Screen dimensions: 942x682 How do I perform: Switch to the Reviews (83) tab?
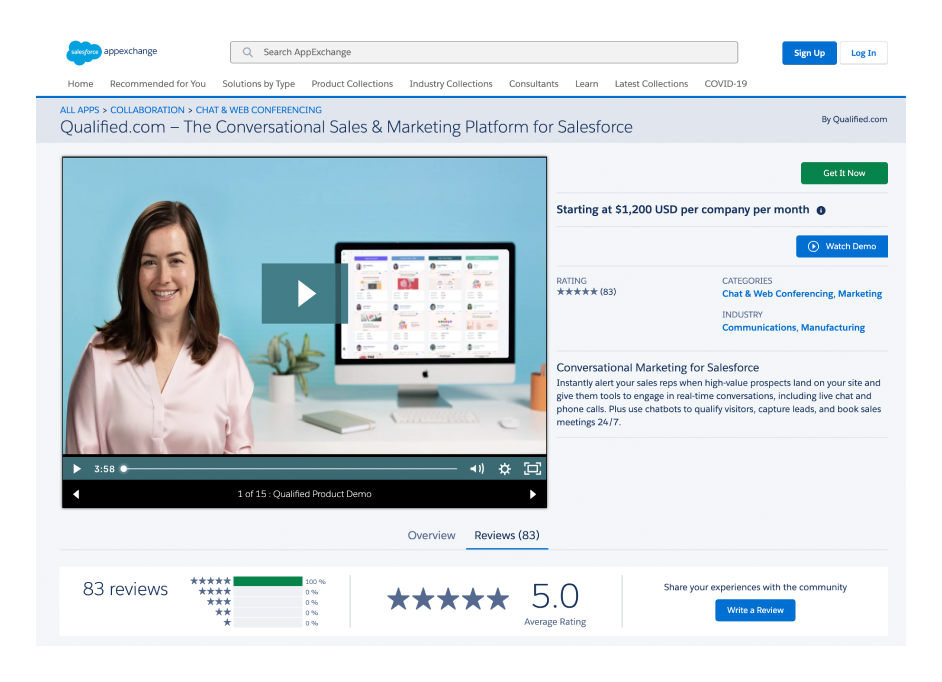click(x=507, y=535)
